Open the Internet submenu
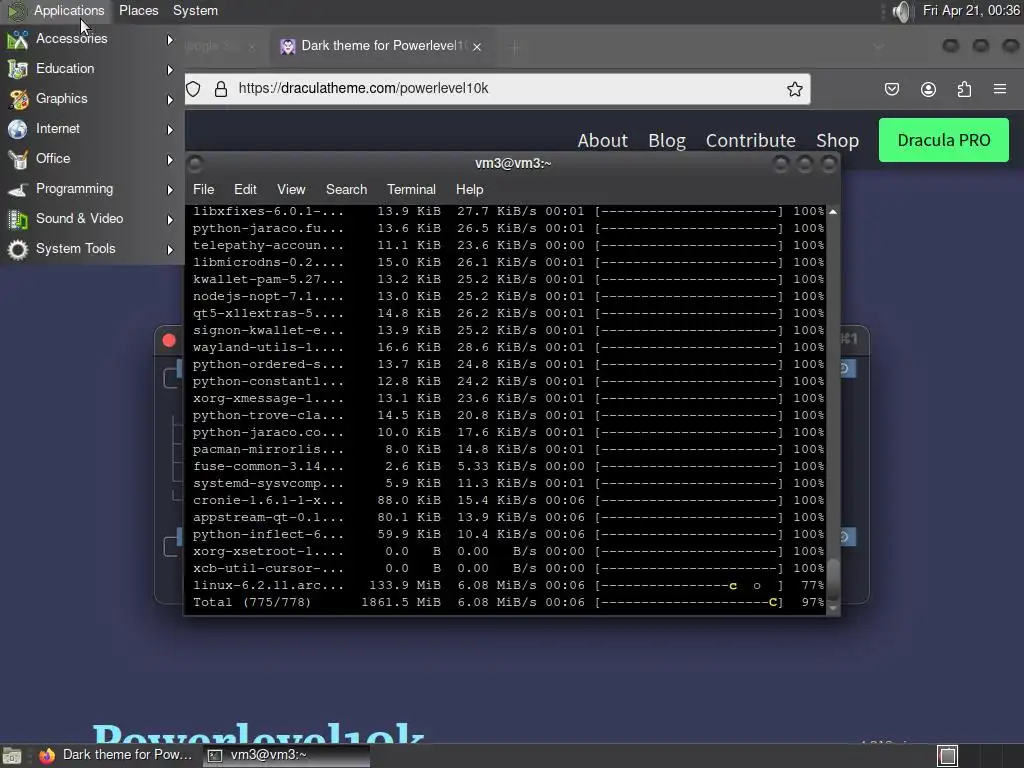The image size is (1024, 768). [x=91, y=129]
